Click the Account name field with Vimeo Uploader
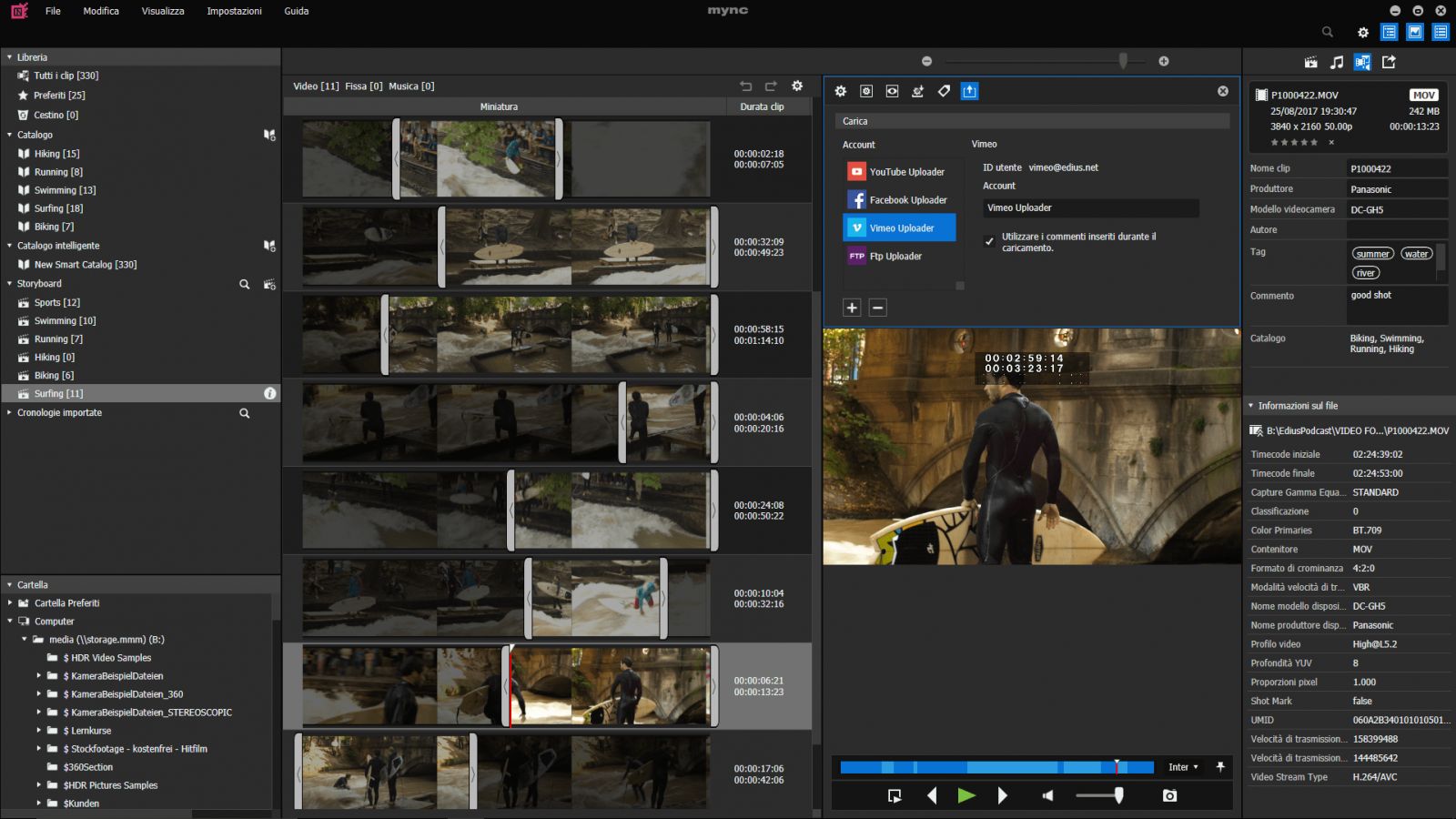1456x819 pixels. [1089, 208]
